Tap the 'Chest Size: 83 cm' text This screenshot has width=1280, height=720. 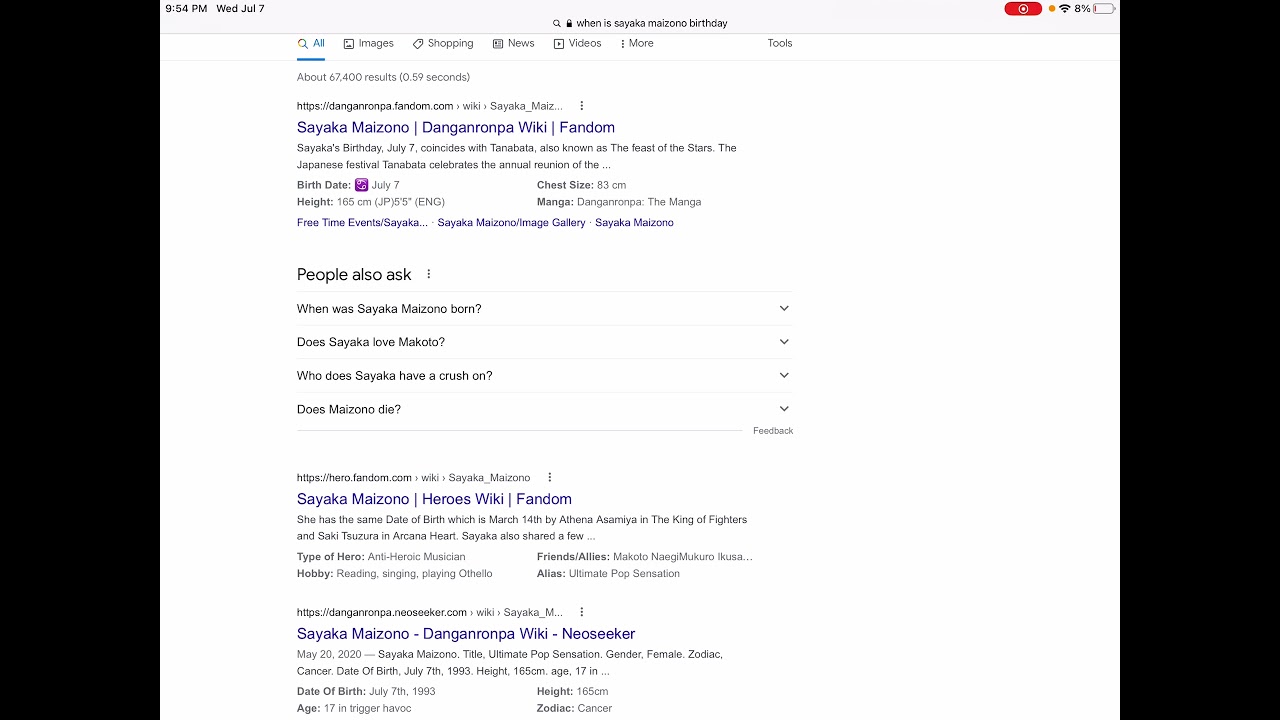coord(581,185)
